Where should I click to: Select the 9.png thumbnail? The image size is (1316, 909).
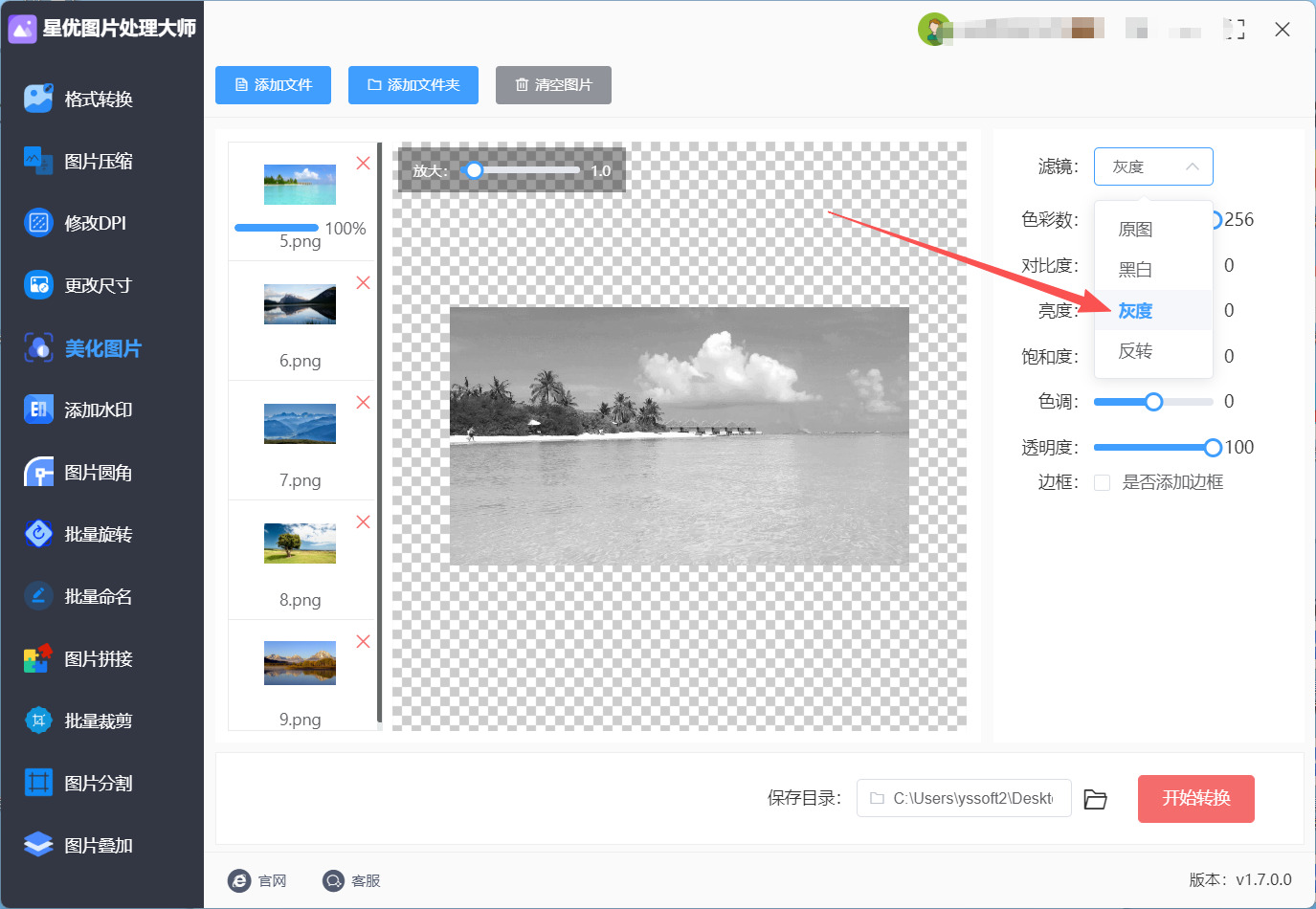pos(300,663)
